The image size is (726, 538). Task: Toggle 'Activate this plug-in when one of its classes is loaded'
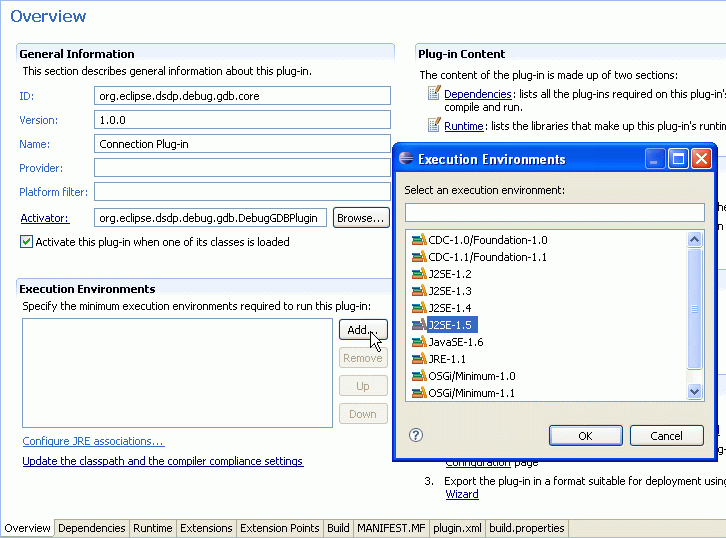tap(26, 242)
